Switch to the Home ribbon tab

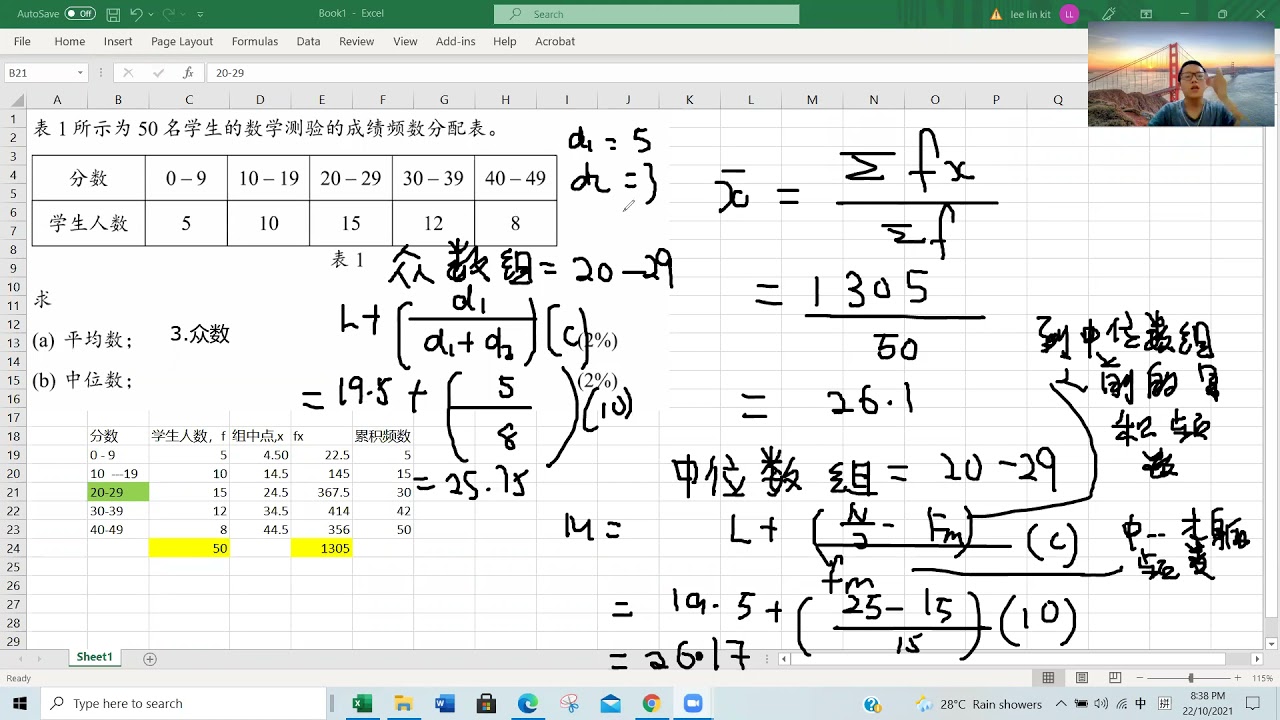pos(70,41)
